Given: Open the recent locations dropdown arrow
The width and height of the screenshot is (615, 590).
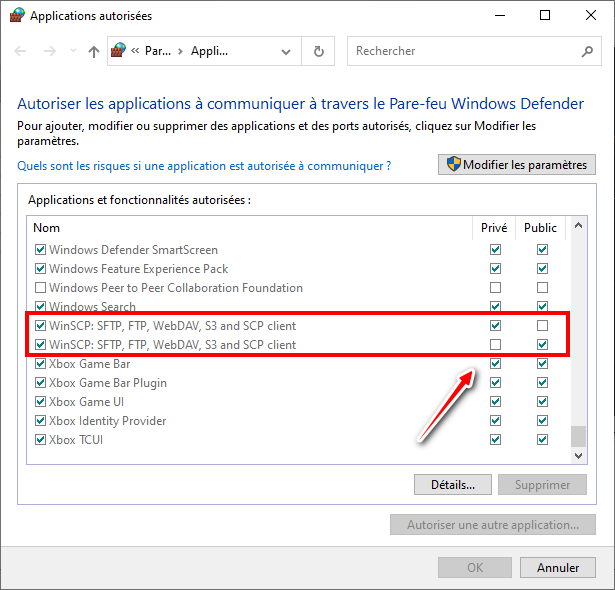Looking at the screenshot, I should 73,51.
